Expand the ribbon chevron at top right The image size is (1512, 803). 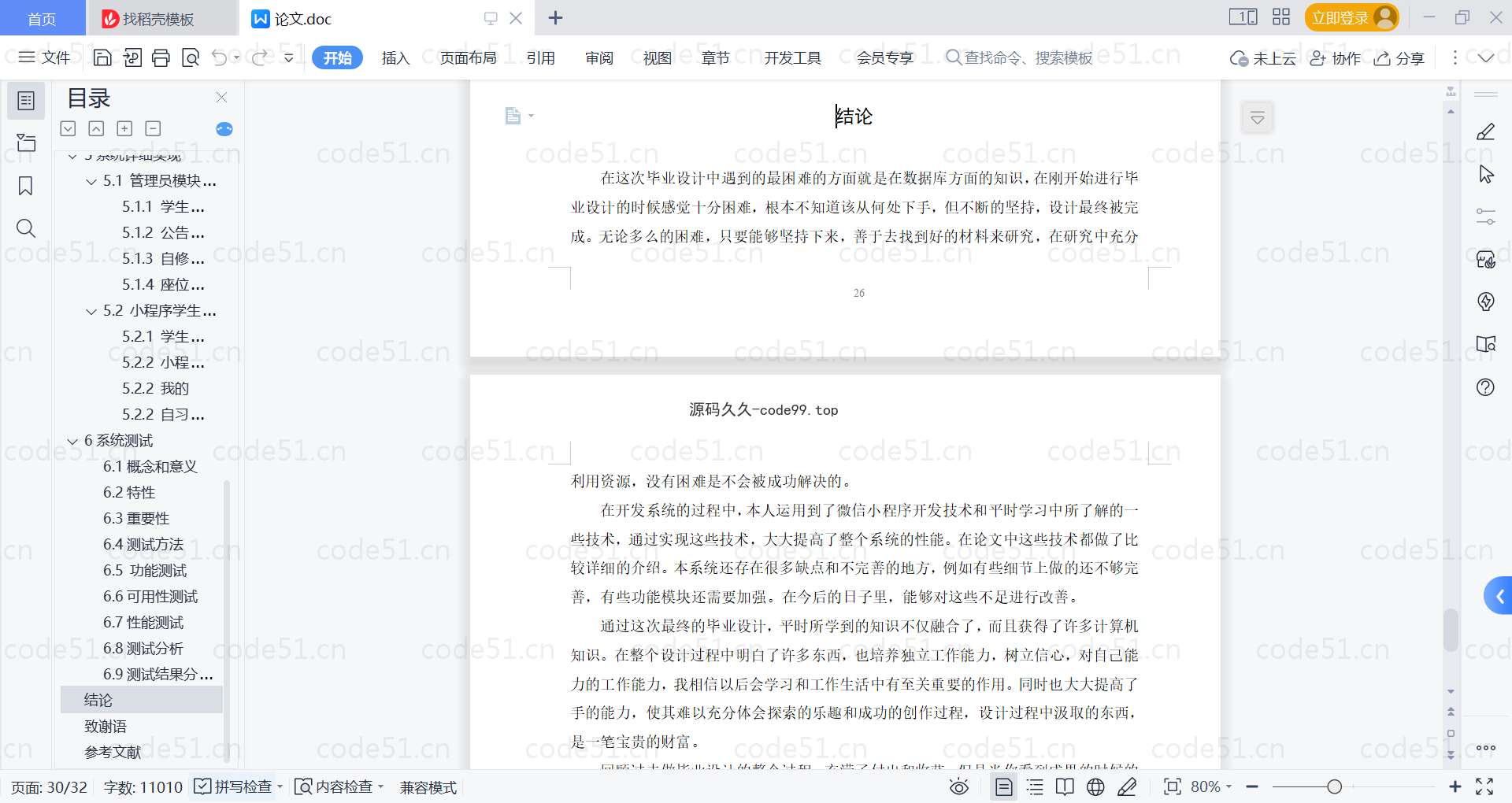point(1486,57)
